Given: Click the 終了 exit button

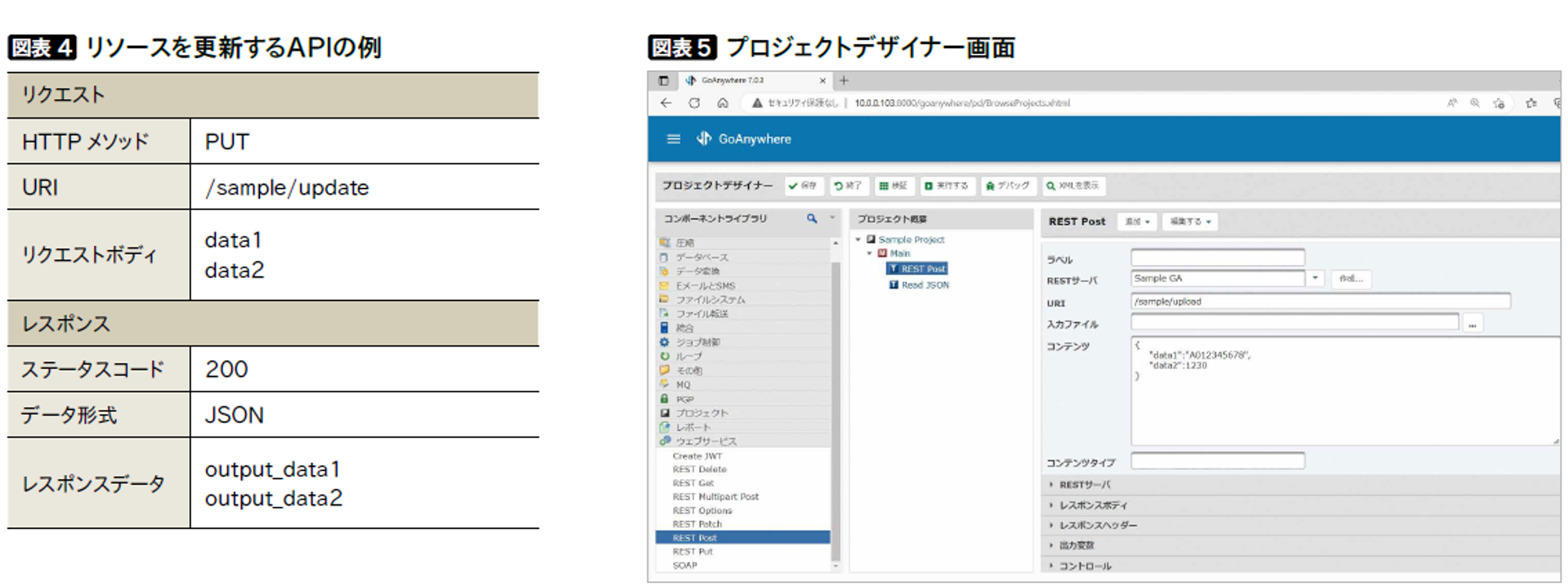Looking at the screenshot, I should (848, 186).
